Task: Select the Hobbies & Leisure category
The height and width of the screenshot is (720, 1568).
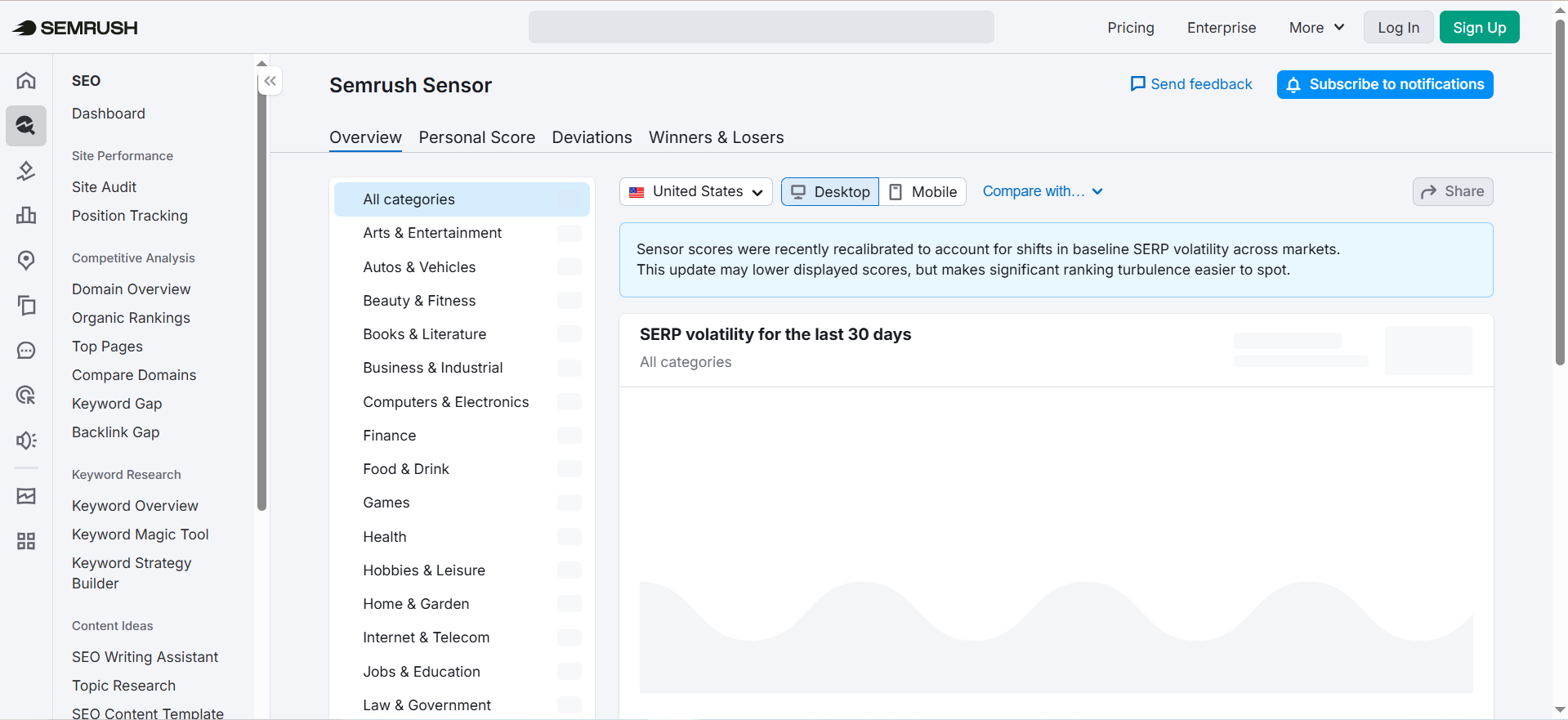Action: (462, 570)
